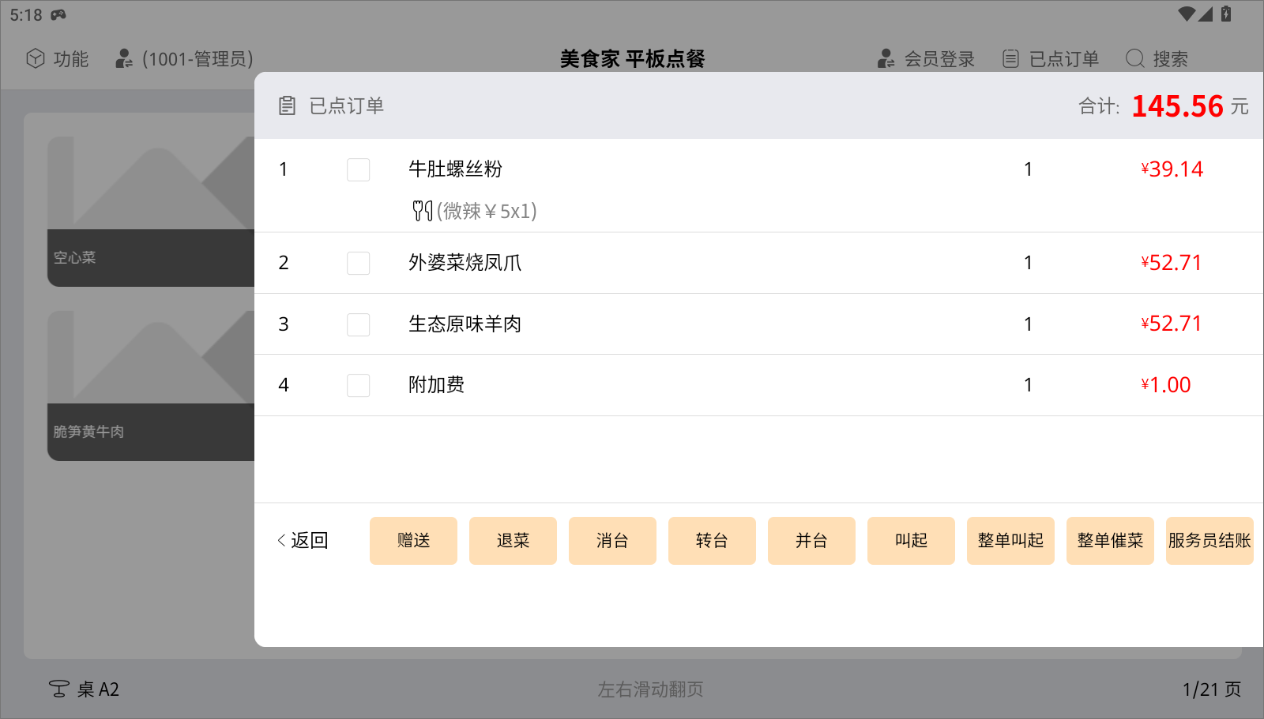
Task: Select the 外婆菜烧凤爪 checkbox
Action: (358, 263)
